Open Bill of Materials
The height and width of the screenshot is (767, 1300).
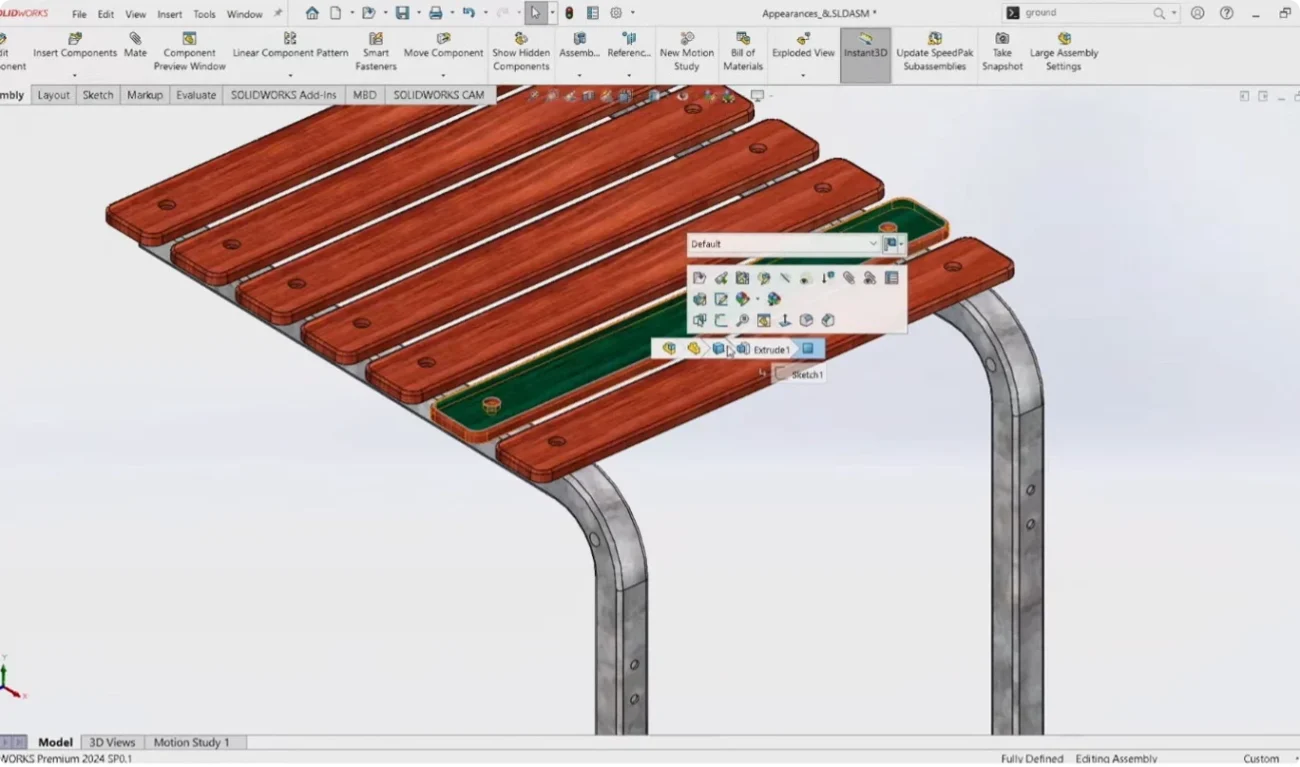[743, 52]
